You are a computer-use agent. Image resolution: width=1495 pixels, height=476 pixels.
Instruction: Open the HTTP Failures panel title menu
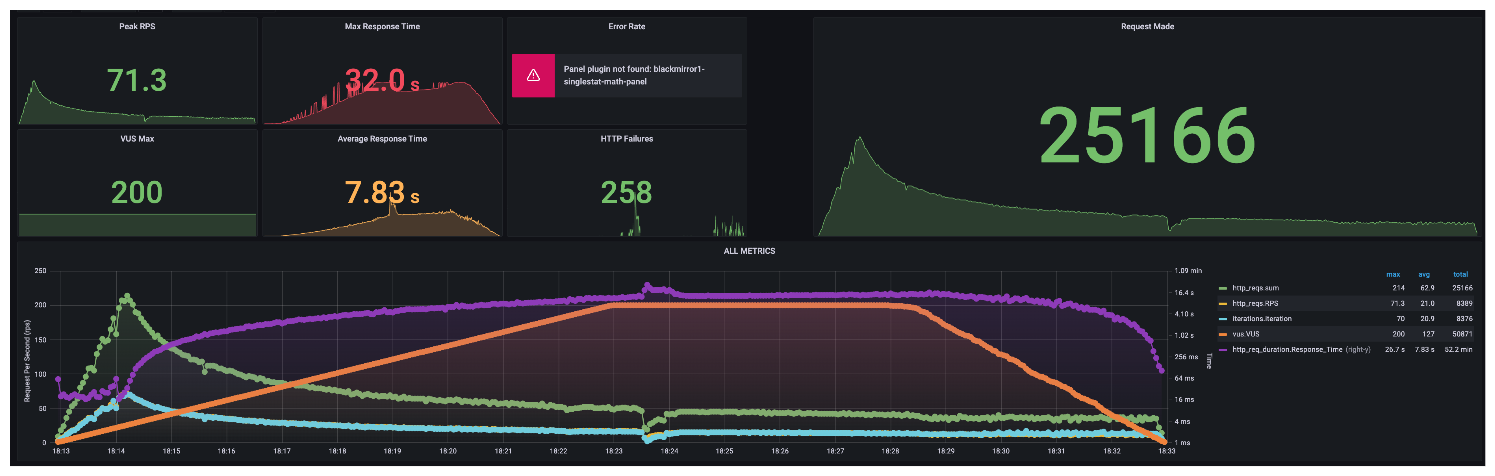[626, 139]
